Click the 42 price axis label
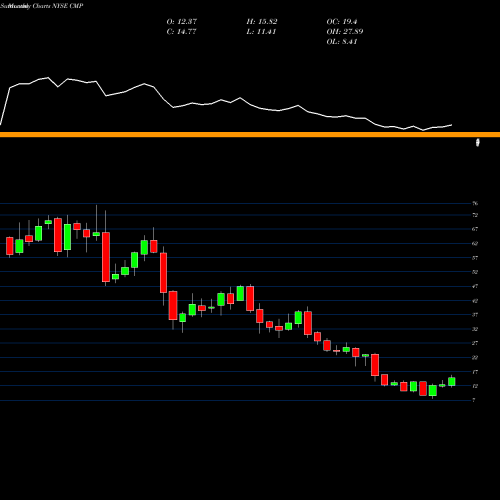The height and width of the screenshot is (500, 500). (x=475, y=301)
